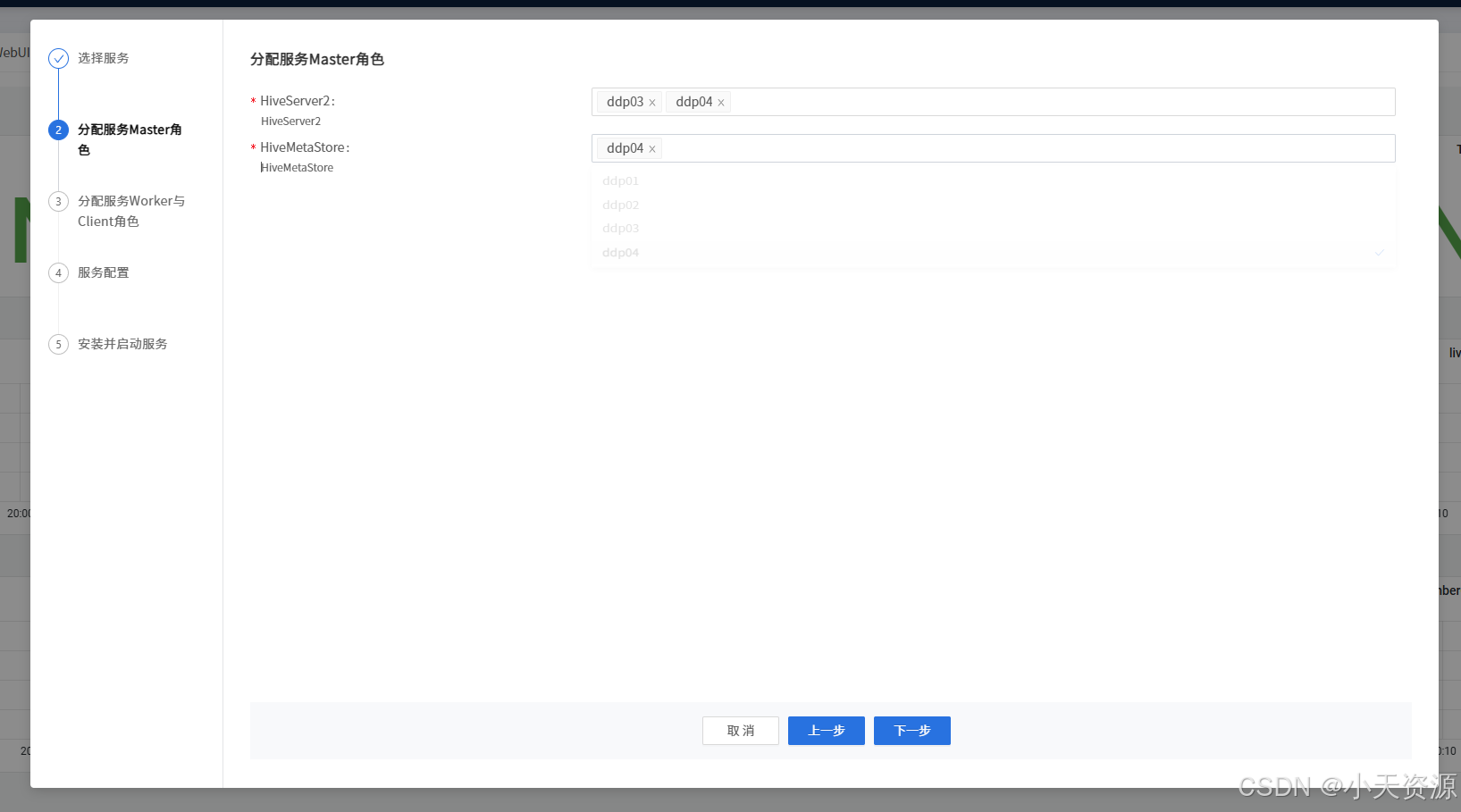Select ddp01 in the dropdown list
The height and width of the screenshot is (812, 1461).
pos(621,181)
